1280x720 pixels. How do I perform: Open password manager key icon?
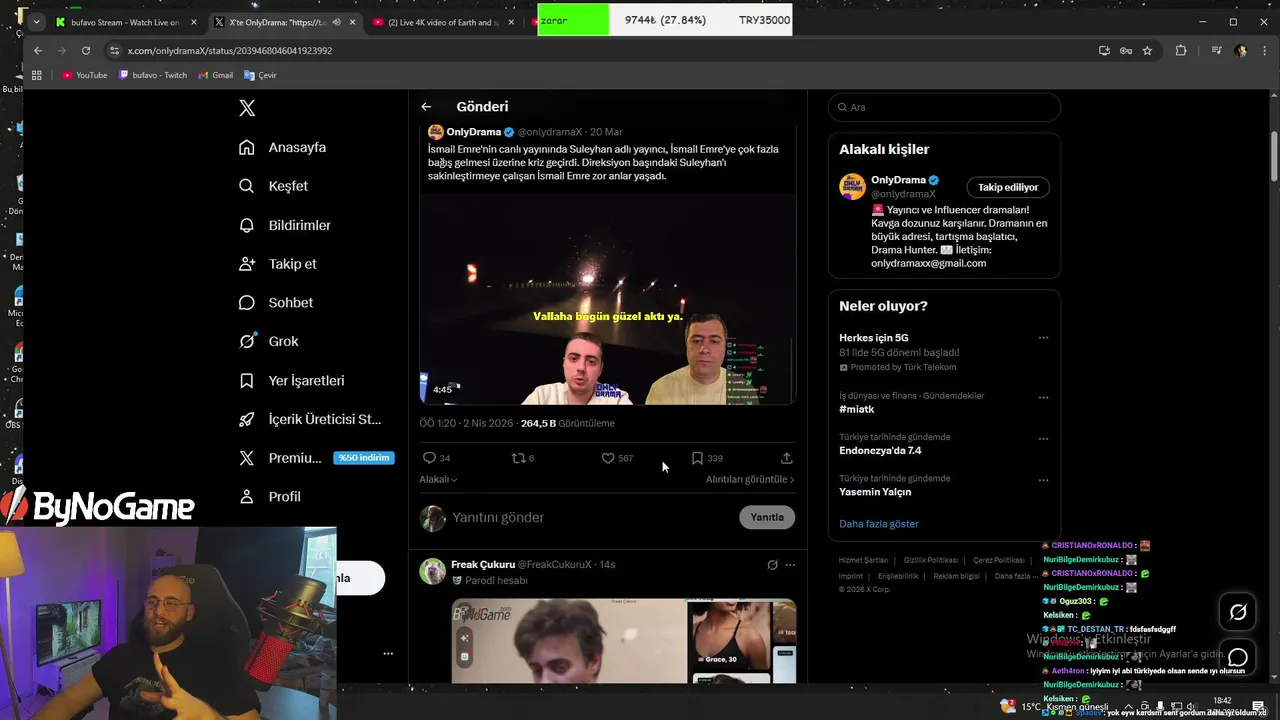(1126, 50)
